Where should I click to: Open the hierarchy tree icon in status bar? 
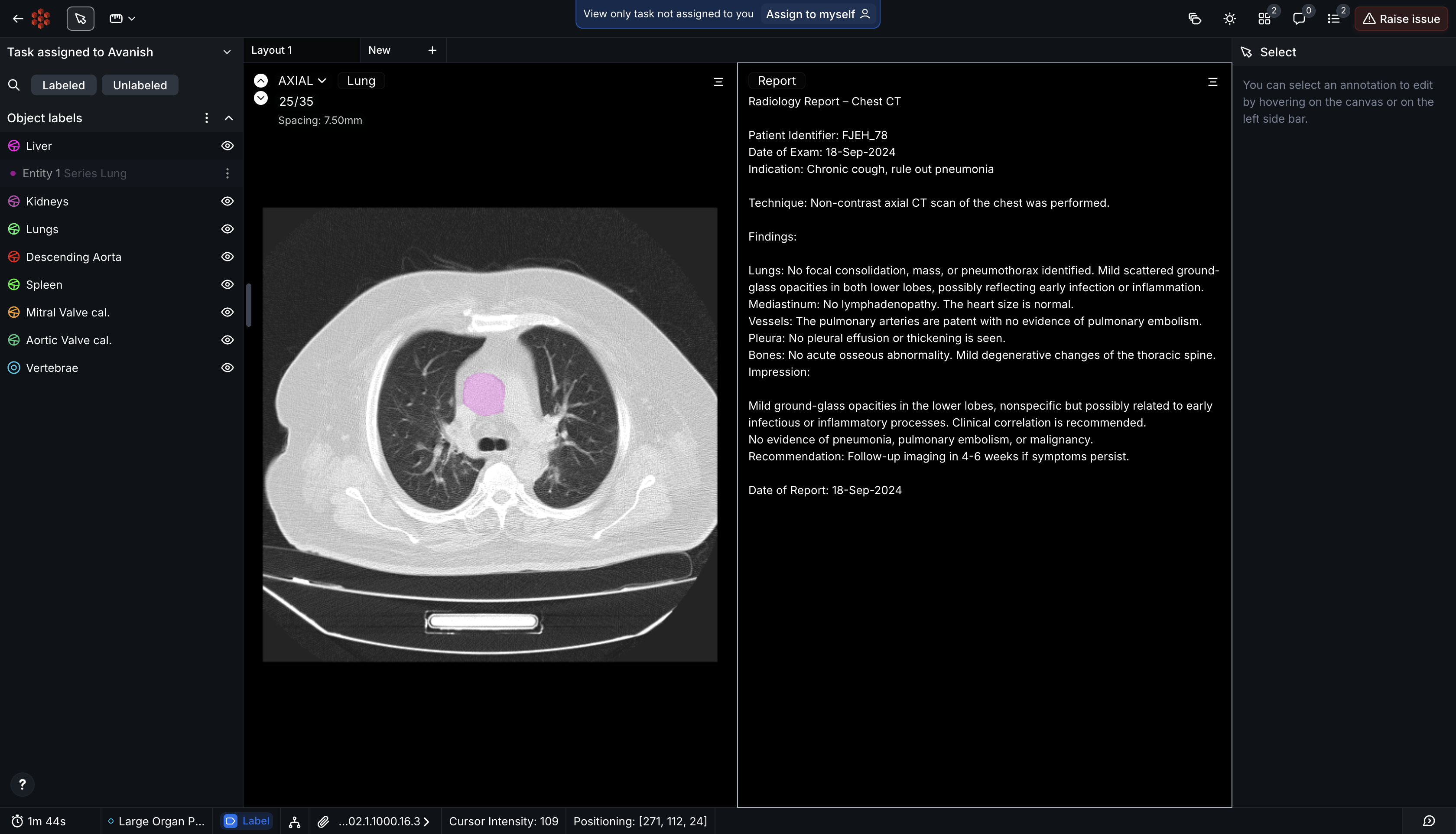(295, 821)
